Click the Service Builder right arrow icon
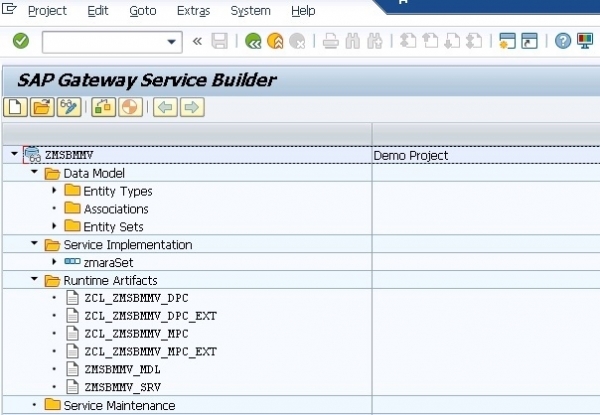600x415 pixels. [x=192, y=107]
